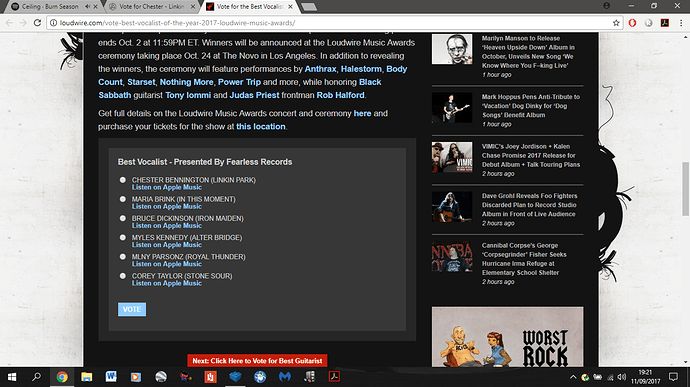This screenshot has width=690, height=387.
Task: Choose Corey Taylor (Stone Sour) radio option
Action: coord(123,276)
